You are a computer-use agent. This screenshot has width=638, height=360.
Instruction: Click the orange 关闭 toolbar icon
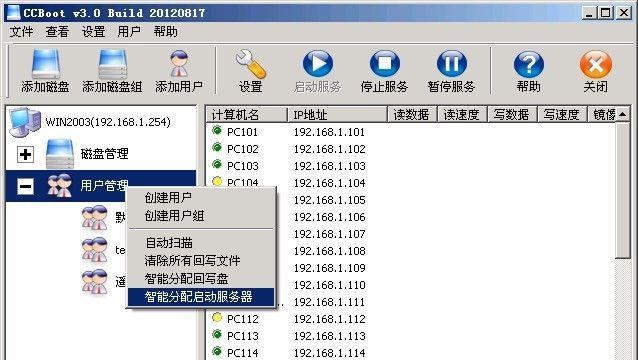coord(595,64)
